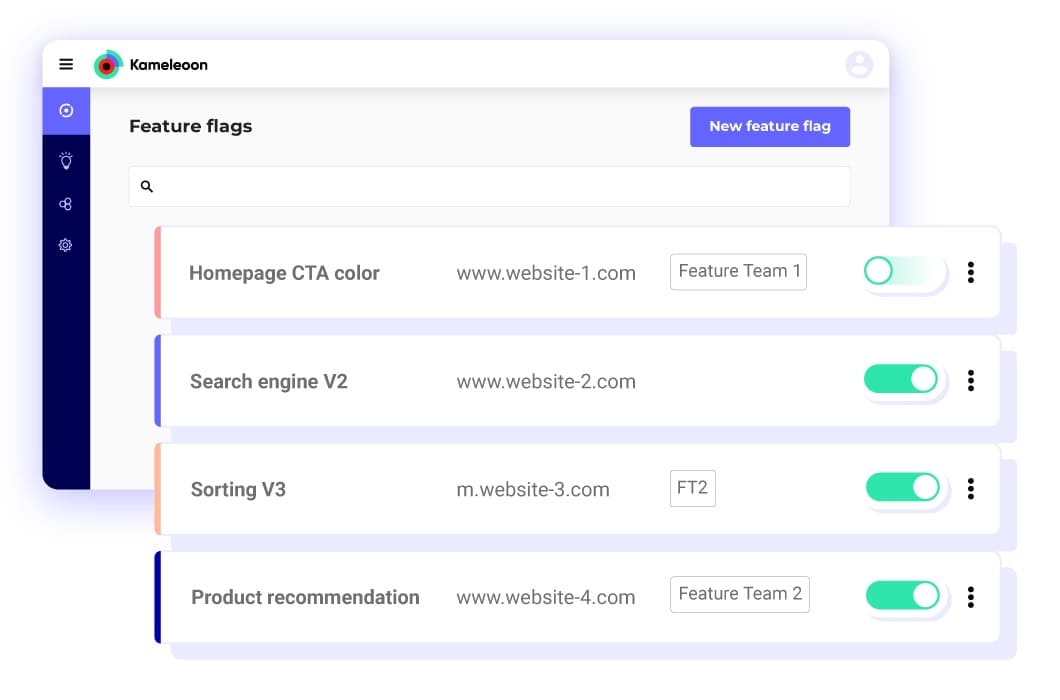Select the Sorting V3 title
This screenshot has width=1060, height=700.
[238, 490]
